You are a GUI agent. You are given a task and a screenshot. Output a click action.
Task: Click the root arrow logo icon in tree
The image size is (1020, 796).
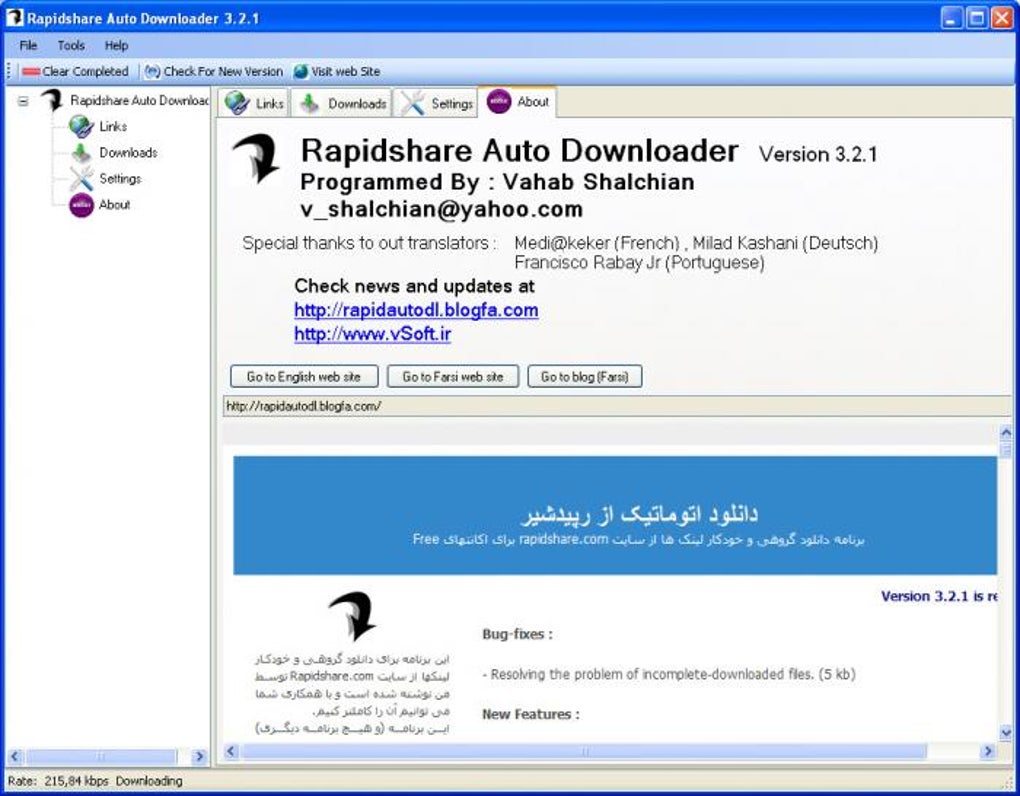pyautogui.click(x=52, y=101)
